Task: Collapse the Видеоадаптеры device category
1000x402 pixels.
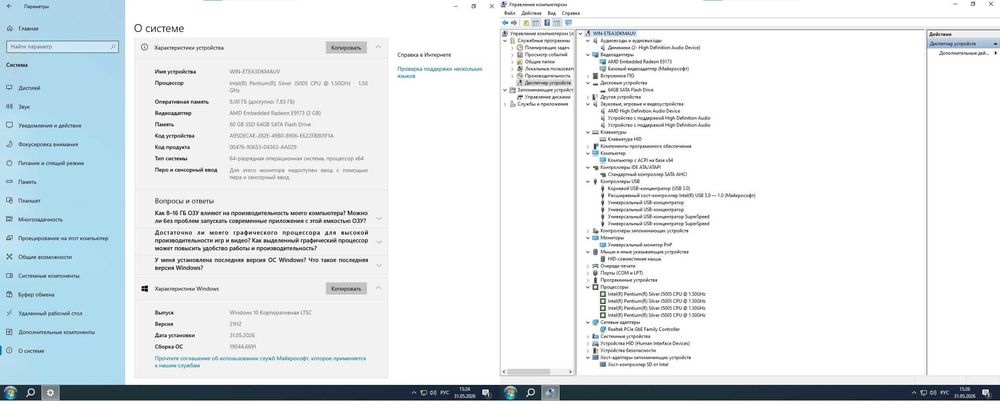Action: (588, 55)
